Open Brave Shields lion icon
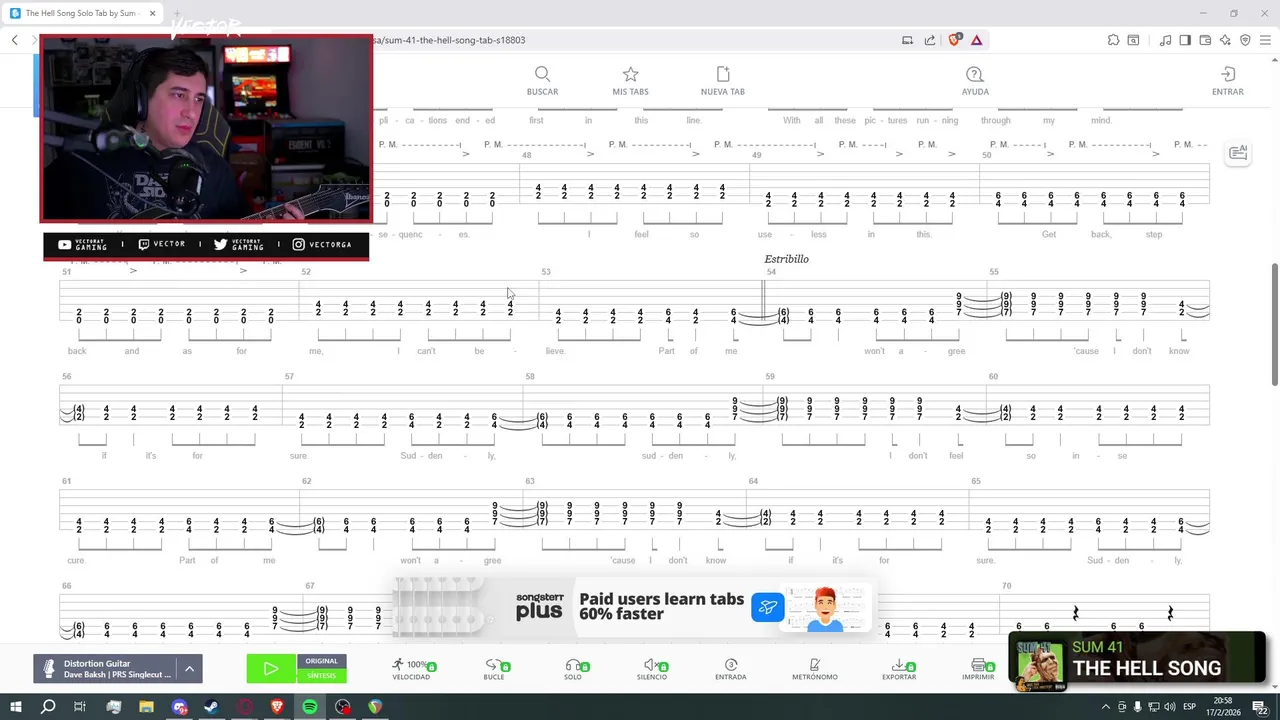This screenshot has width=1280, height=720. point(954,40)
